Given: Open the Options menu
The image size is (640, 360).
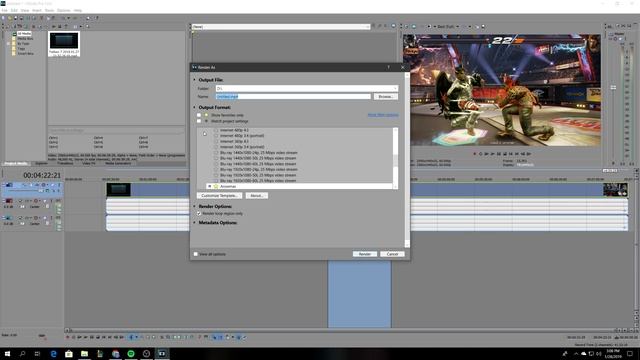Looking at the screenshot, I should [x=63, y=10].
